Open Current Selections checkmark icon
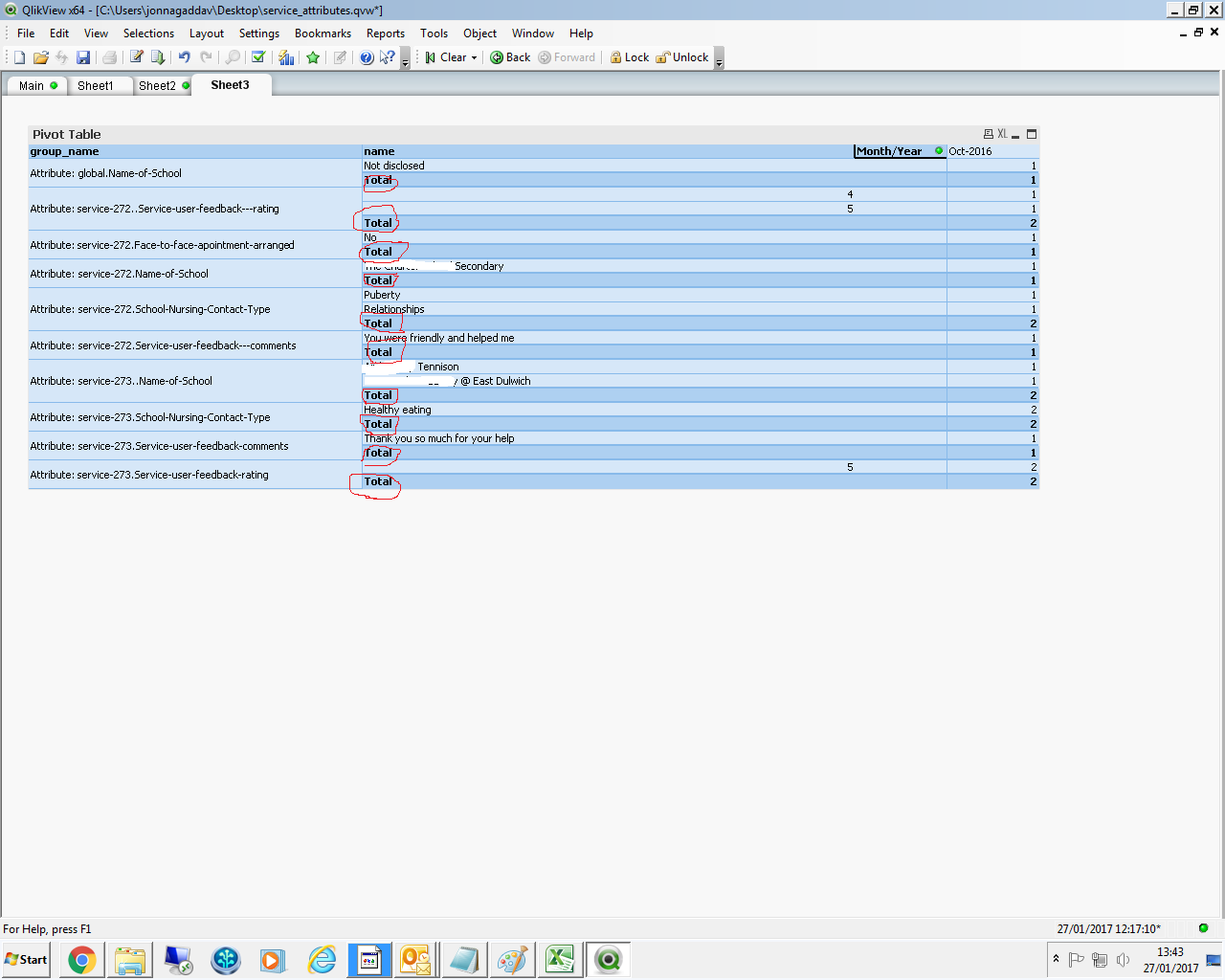Image resolution: width=1225 pixels, height=980 pixels. click(258, 57)
